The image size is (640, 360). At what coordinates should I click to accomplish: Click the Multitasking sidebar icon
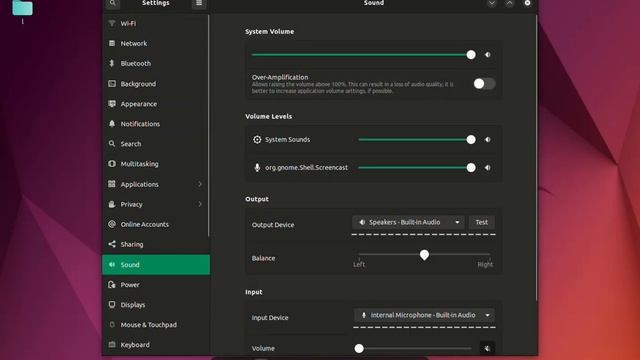pyautogui.click(x=112, y=164)
